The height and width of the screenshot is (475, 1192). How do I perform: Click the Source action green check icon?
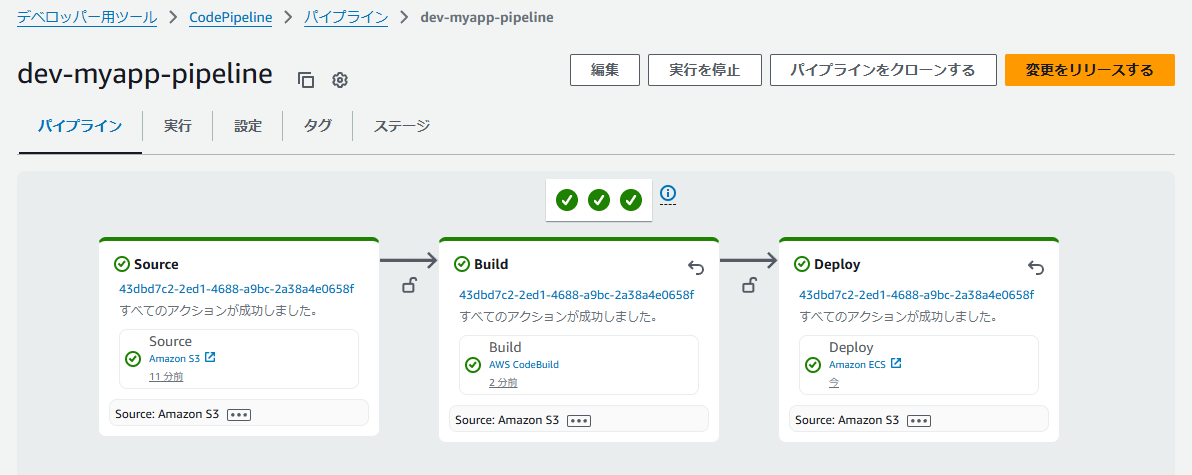(x=133, y=359)
